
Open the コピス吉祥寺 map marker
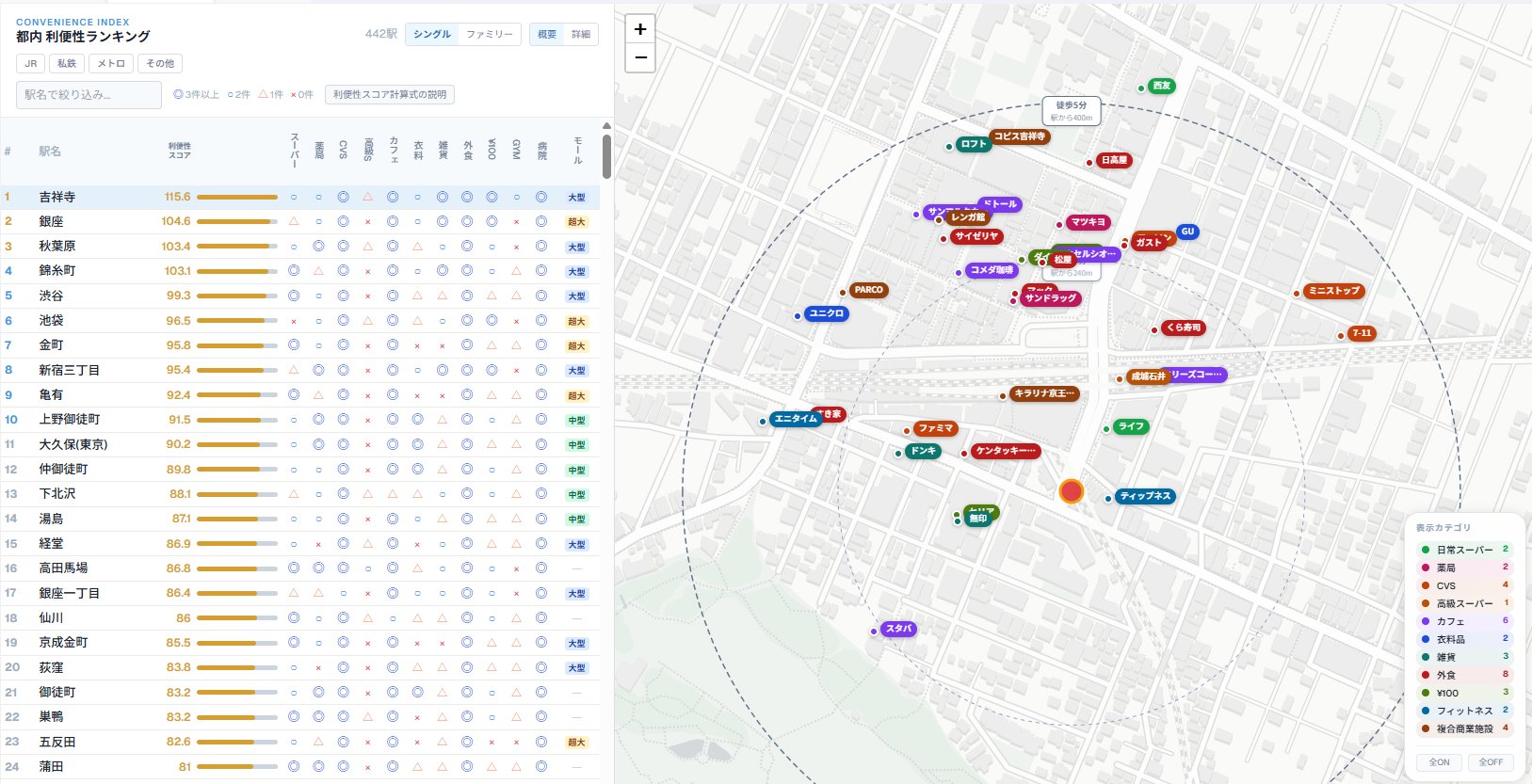1020,136
